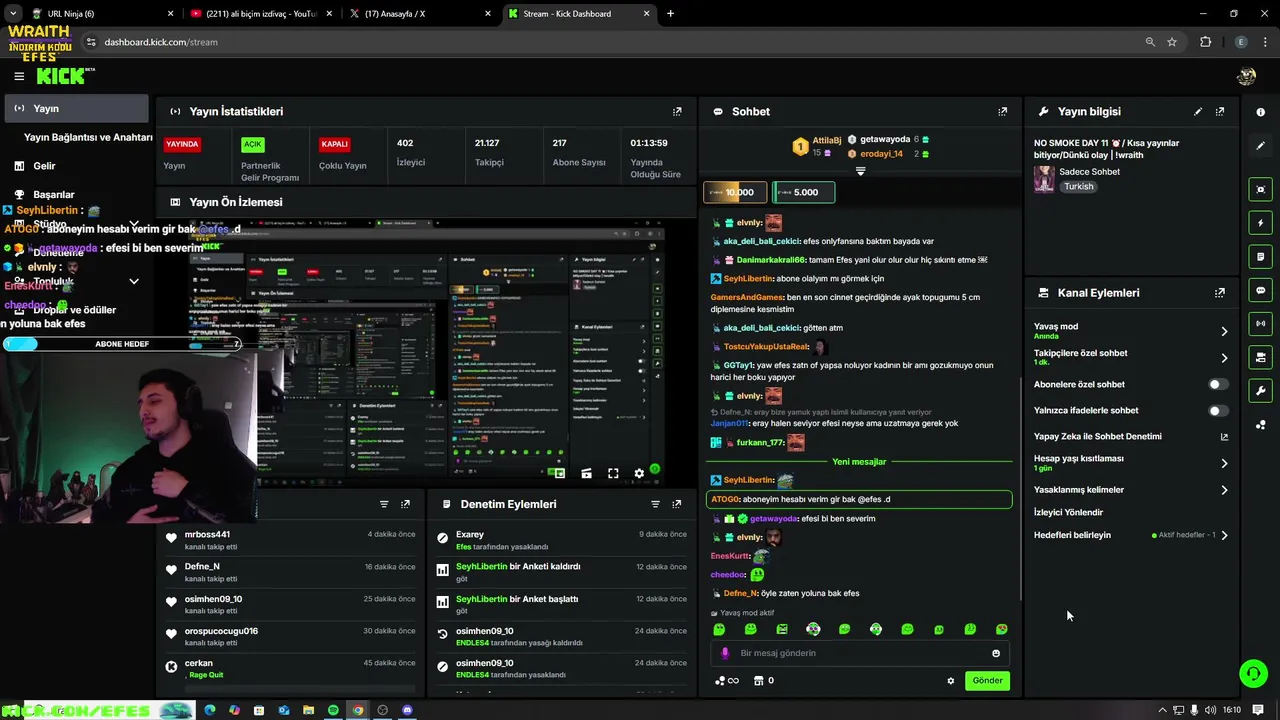Toggle Abonelere özel sohbet switch
The image size is (1280, 720).
click(1217, 384)
